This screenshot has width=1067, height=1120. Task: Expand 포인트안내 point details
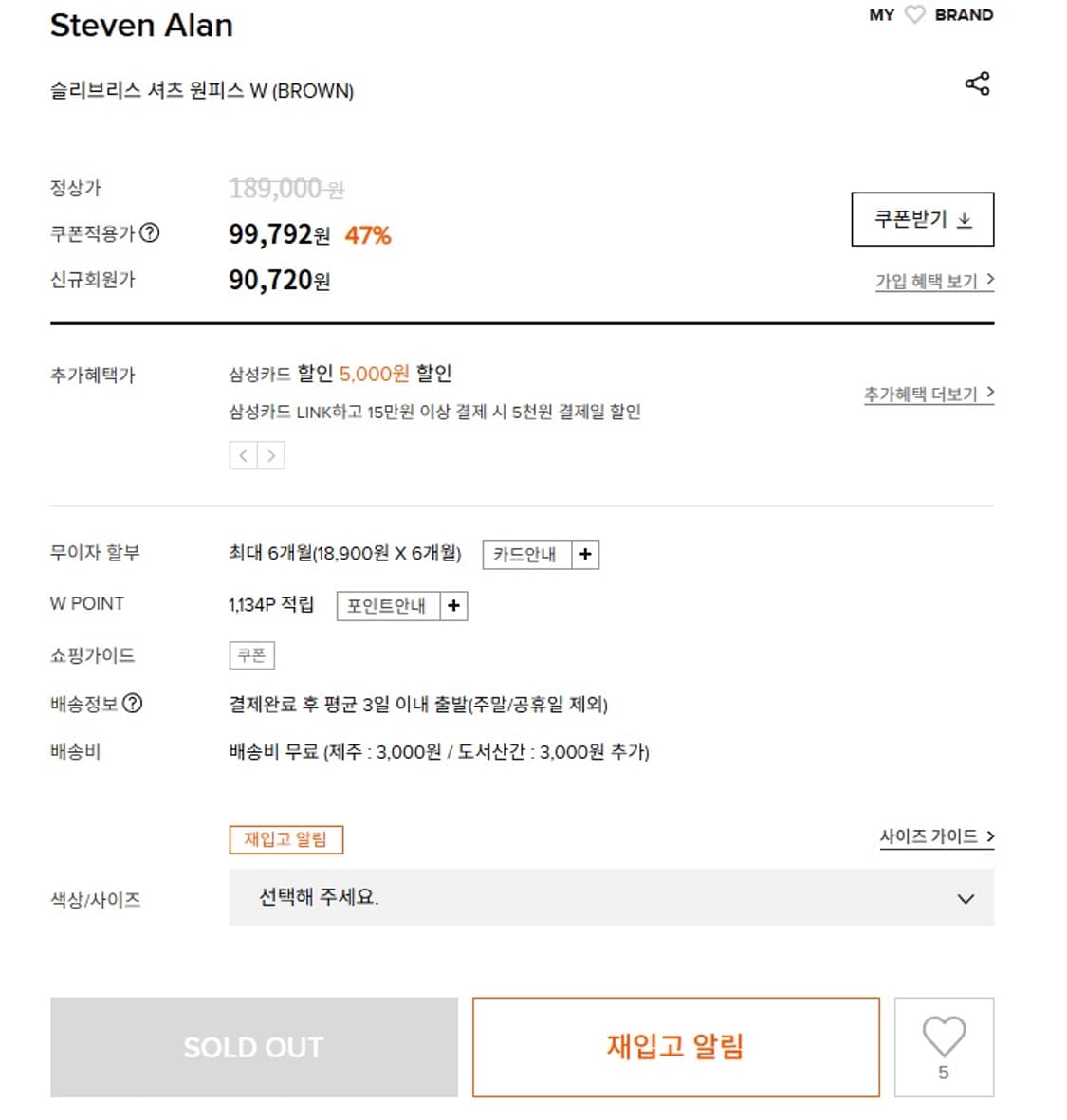pyautogui.click(x=387, y=606)
